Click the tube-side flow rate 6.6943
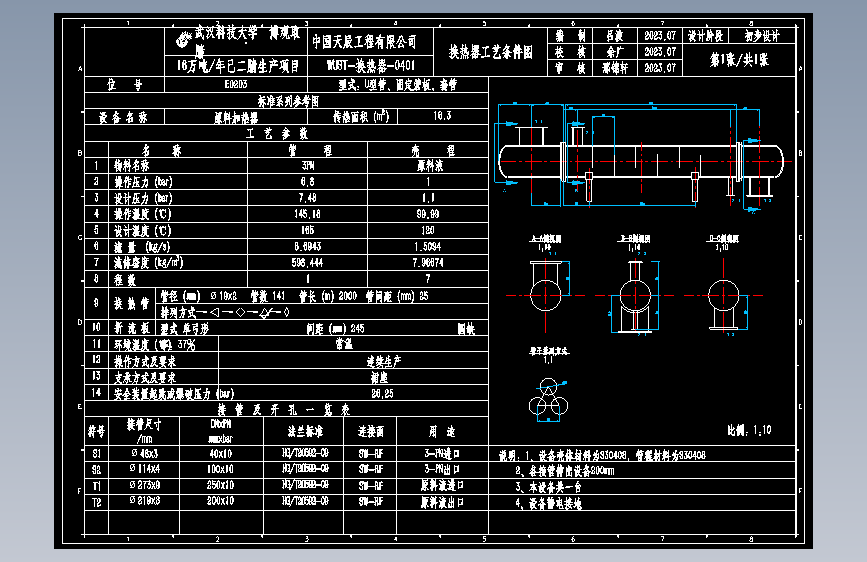This screenshot has width=867, height=562. tap(307, 246)
